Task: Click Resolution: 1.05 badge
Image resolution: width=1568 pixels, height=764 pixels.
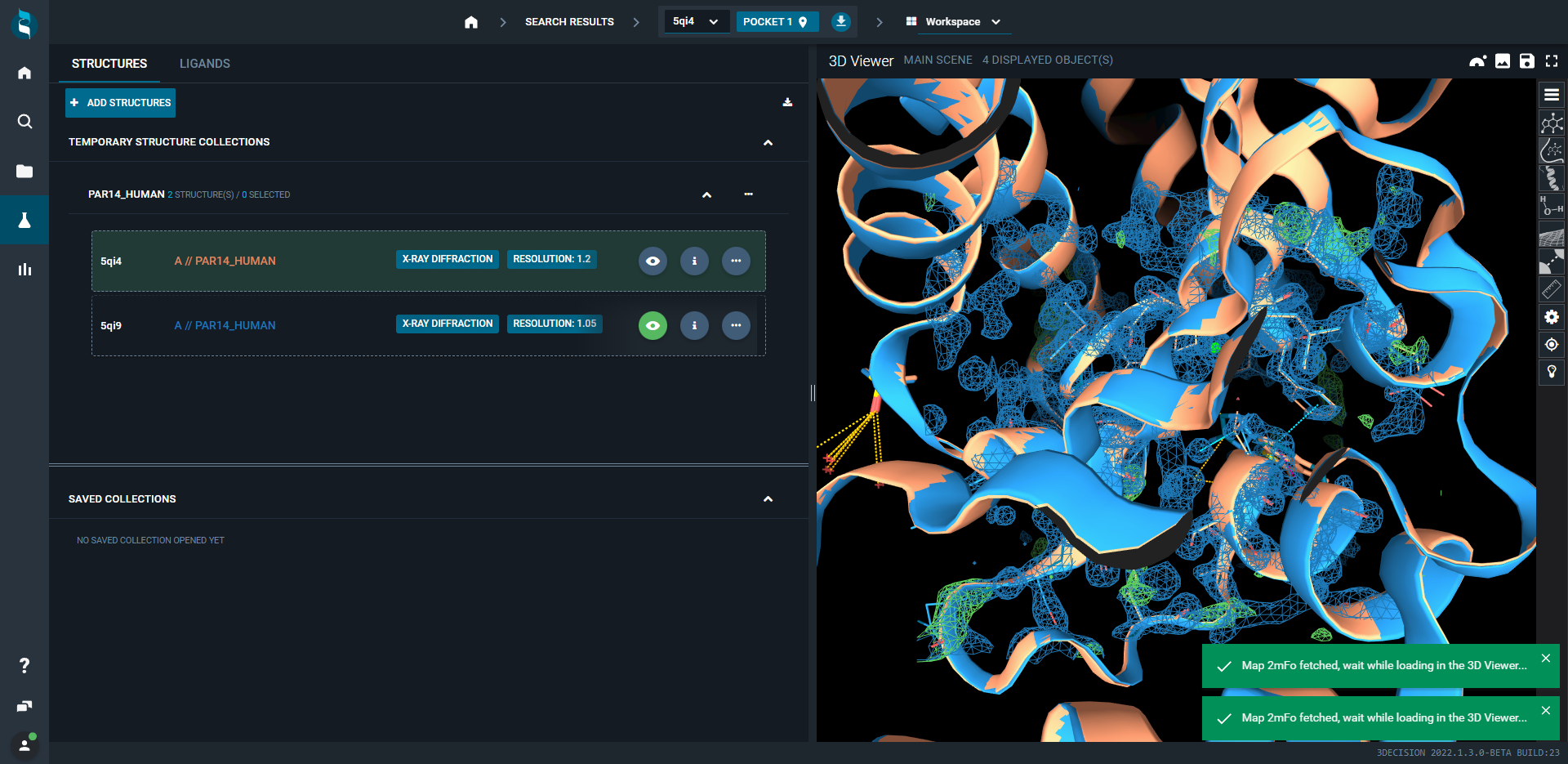Action: [555, 324]
